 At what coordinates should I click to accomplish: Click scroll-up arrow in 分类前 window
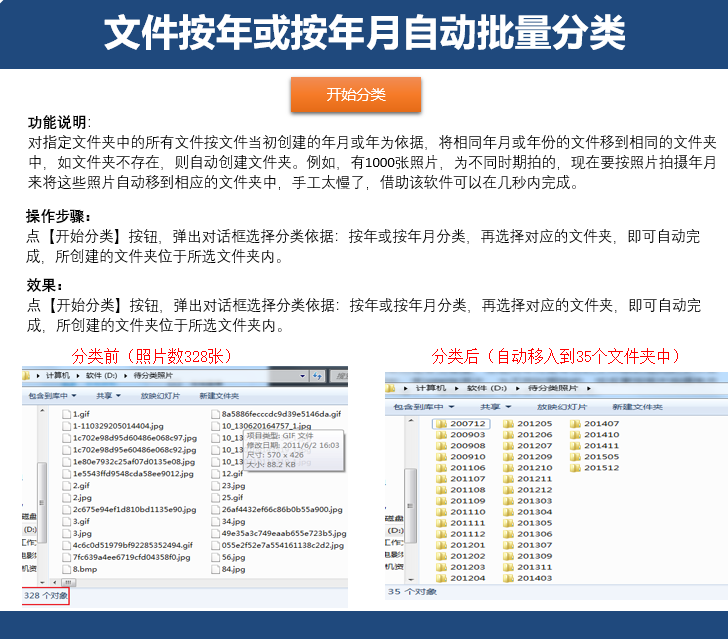[42, 411]
